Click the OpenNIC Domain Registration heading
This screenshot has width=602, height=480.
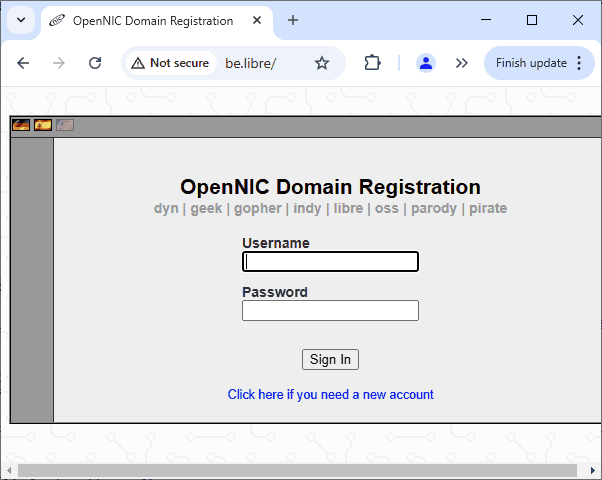330,187
